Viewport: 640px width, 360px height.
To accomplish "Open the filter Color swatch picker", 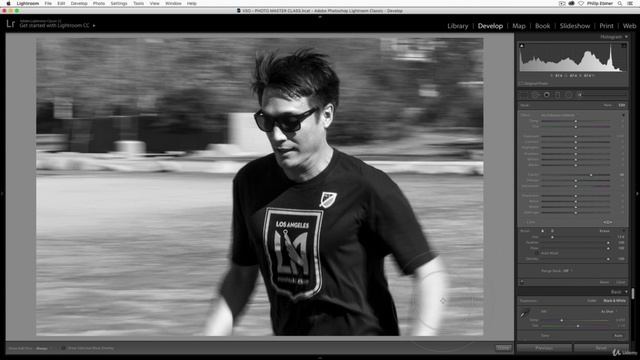I will (x=608, y=222).
